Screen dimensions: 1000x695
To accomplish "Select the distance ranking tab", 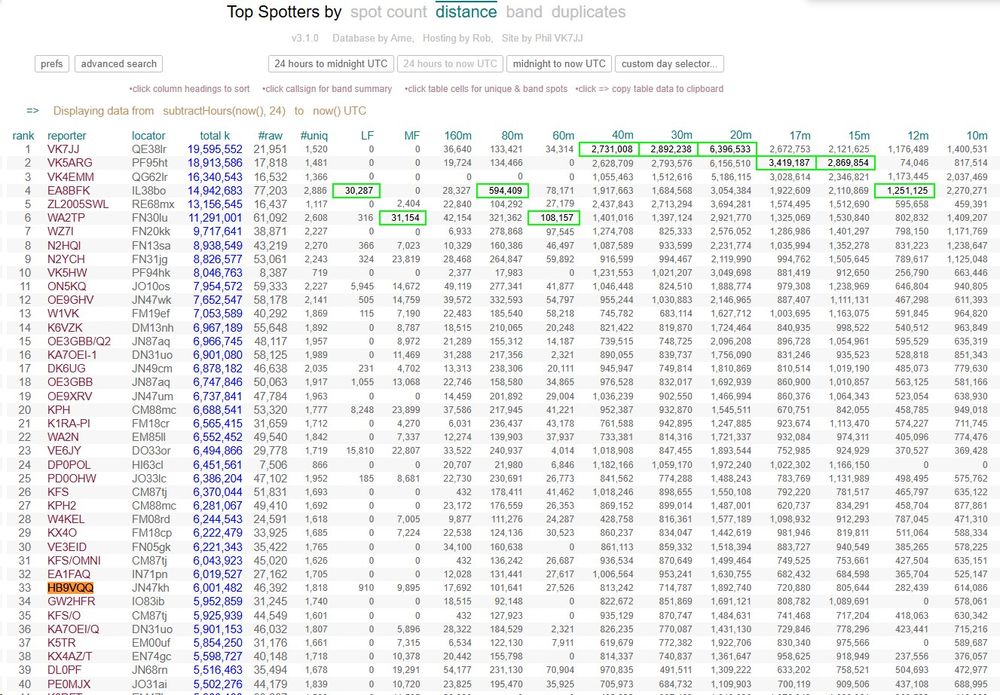I will click(466, 12).
